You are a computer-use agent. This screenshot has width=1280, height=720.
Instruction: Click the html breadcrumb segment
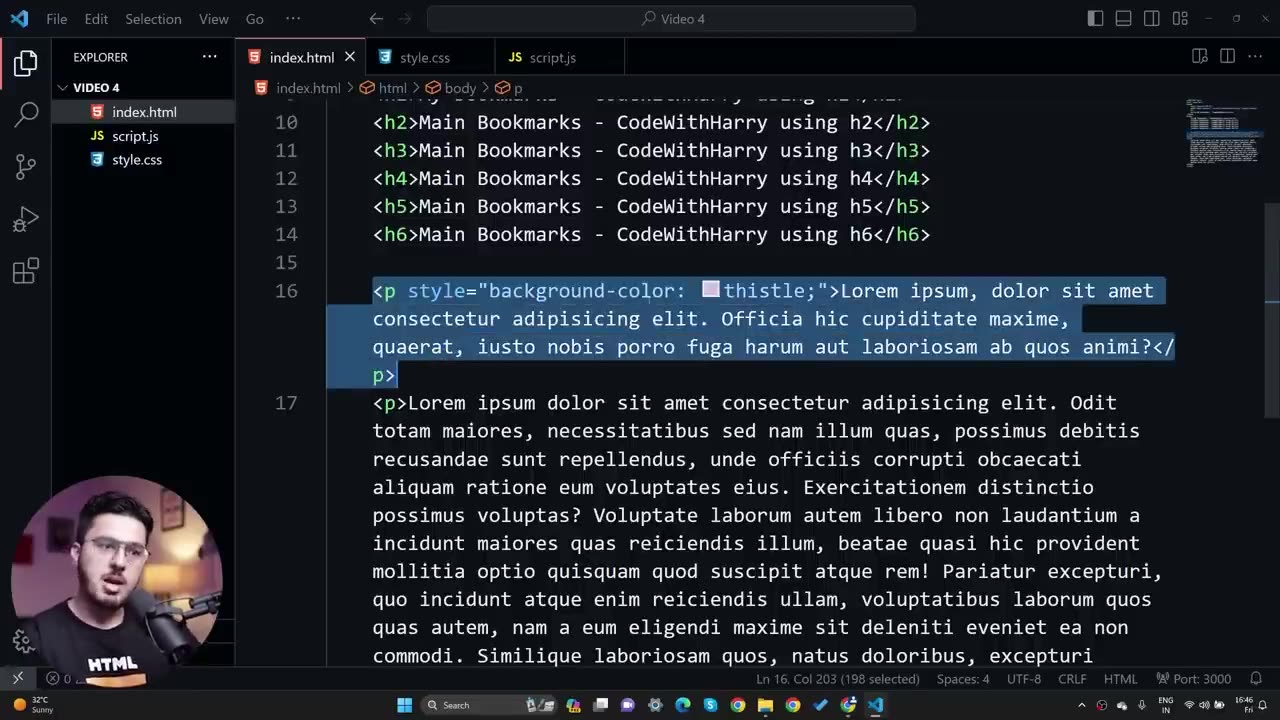384,88
